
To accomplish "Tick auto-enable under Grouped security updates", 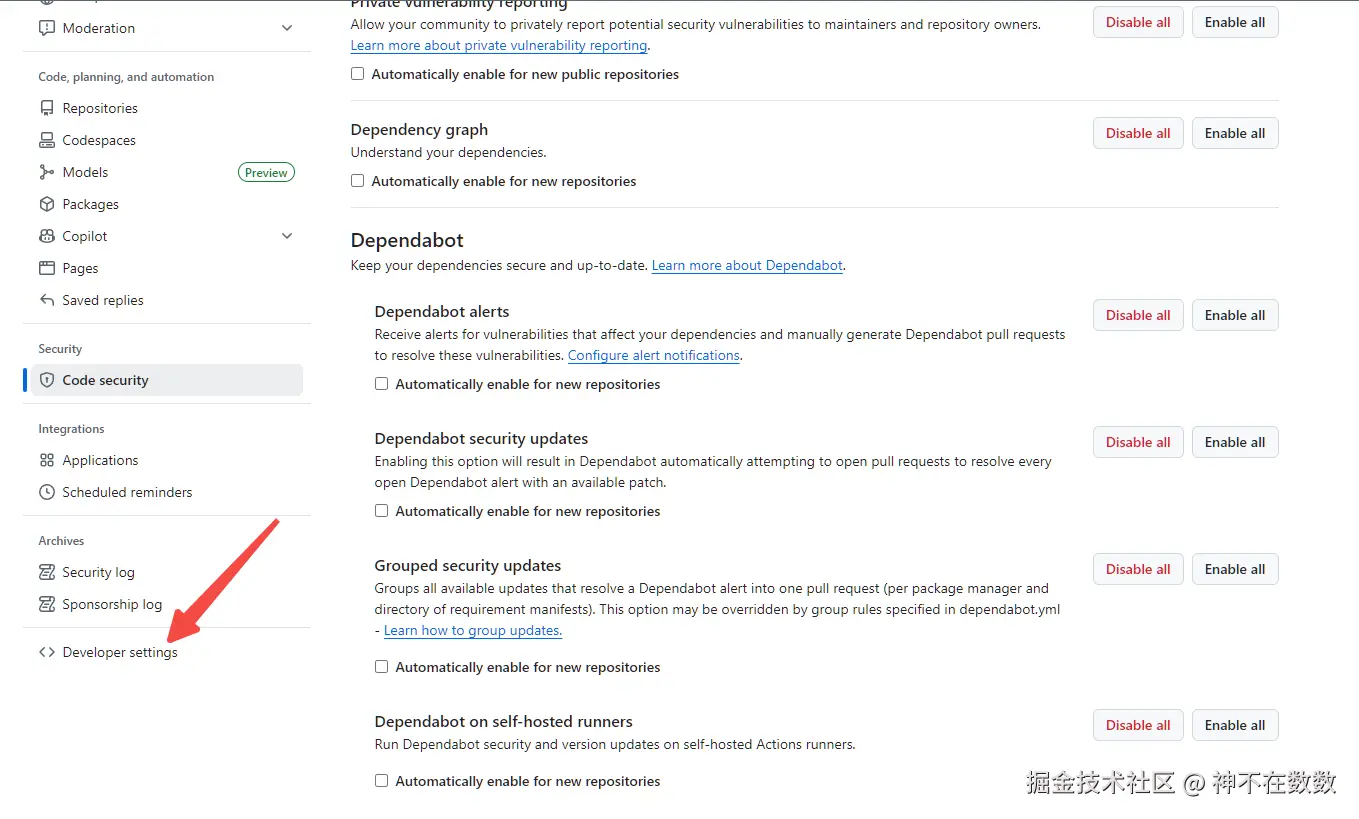I will 381,667.
